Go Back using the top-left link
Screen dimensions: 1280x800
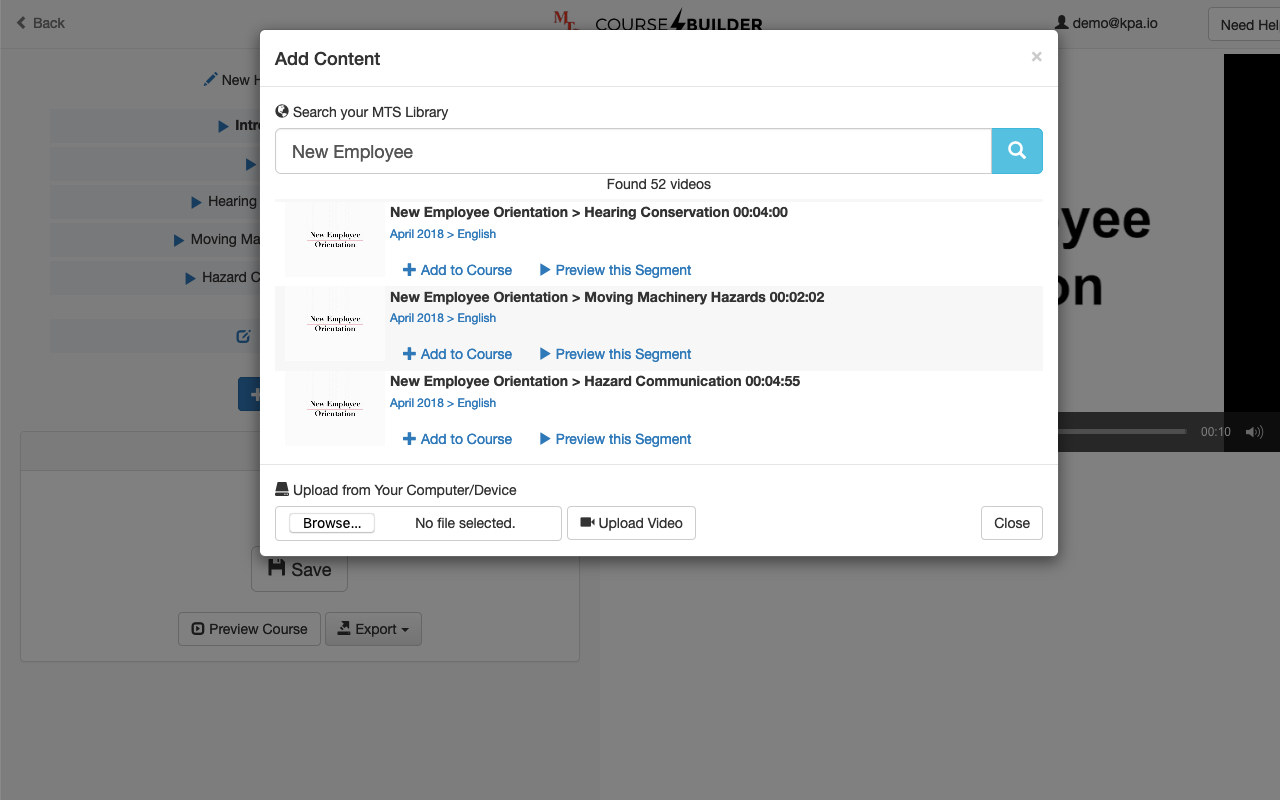[40, 23]
